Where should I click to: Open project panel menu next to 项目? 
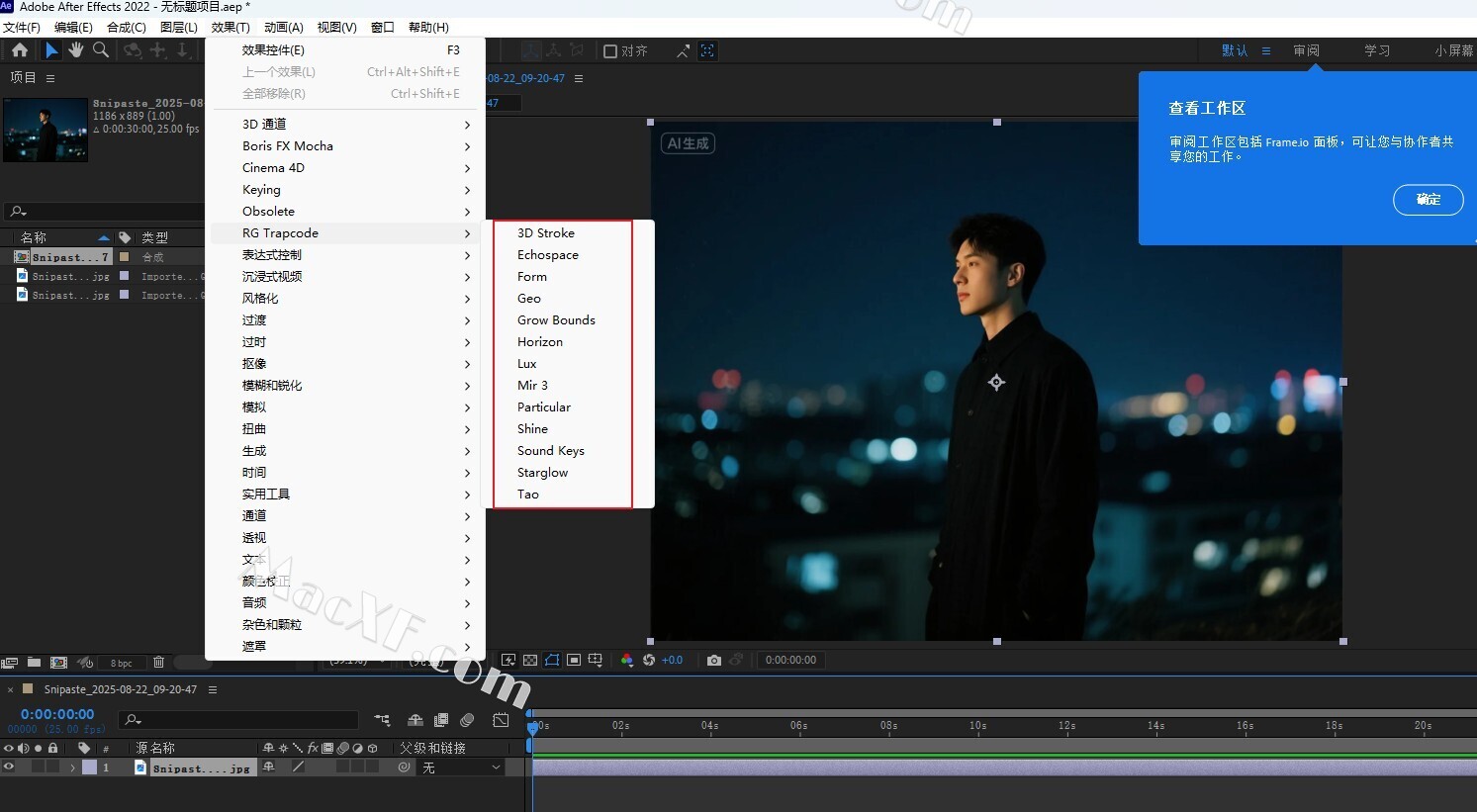tap(50, 78)
